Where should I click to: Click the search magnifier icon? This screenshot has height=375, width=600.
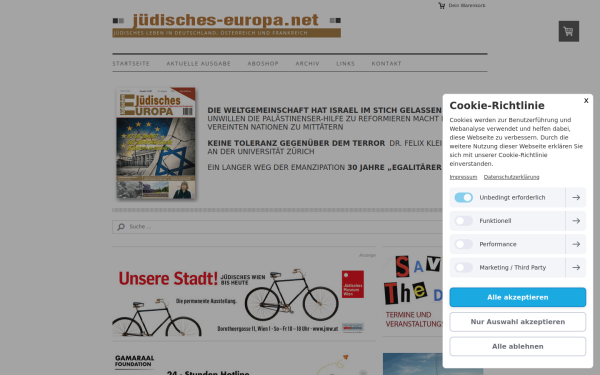point(121,227)
